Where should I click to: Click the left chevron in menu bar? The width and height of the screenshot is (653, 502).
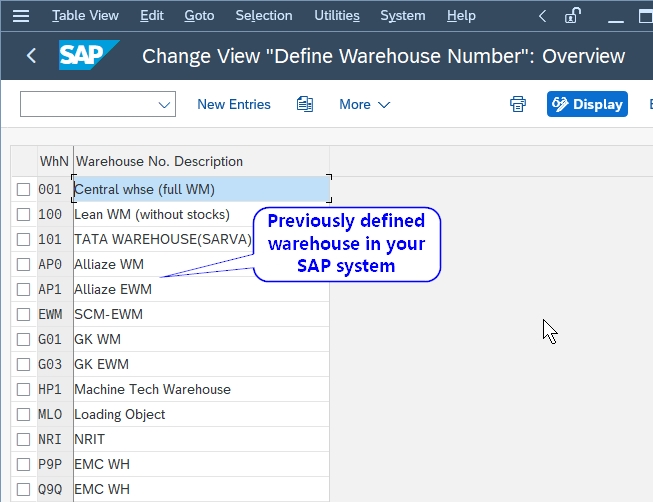point(542,16)
